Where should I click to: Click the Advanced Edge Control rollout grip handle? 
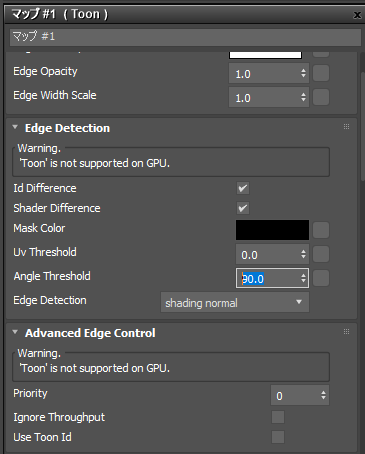coord(346,332)
